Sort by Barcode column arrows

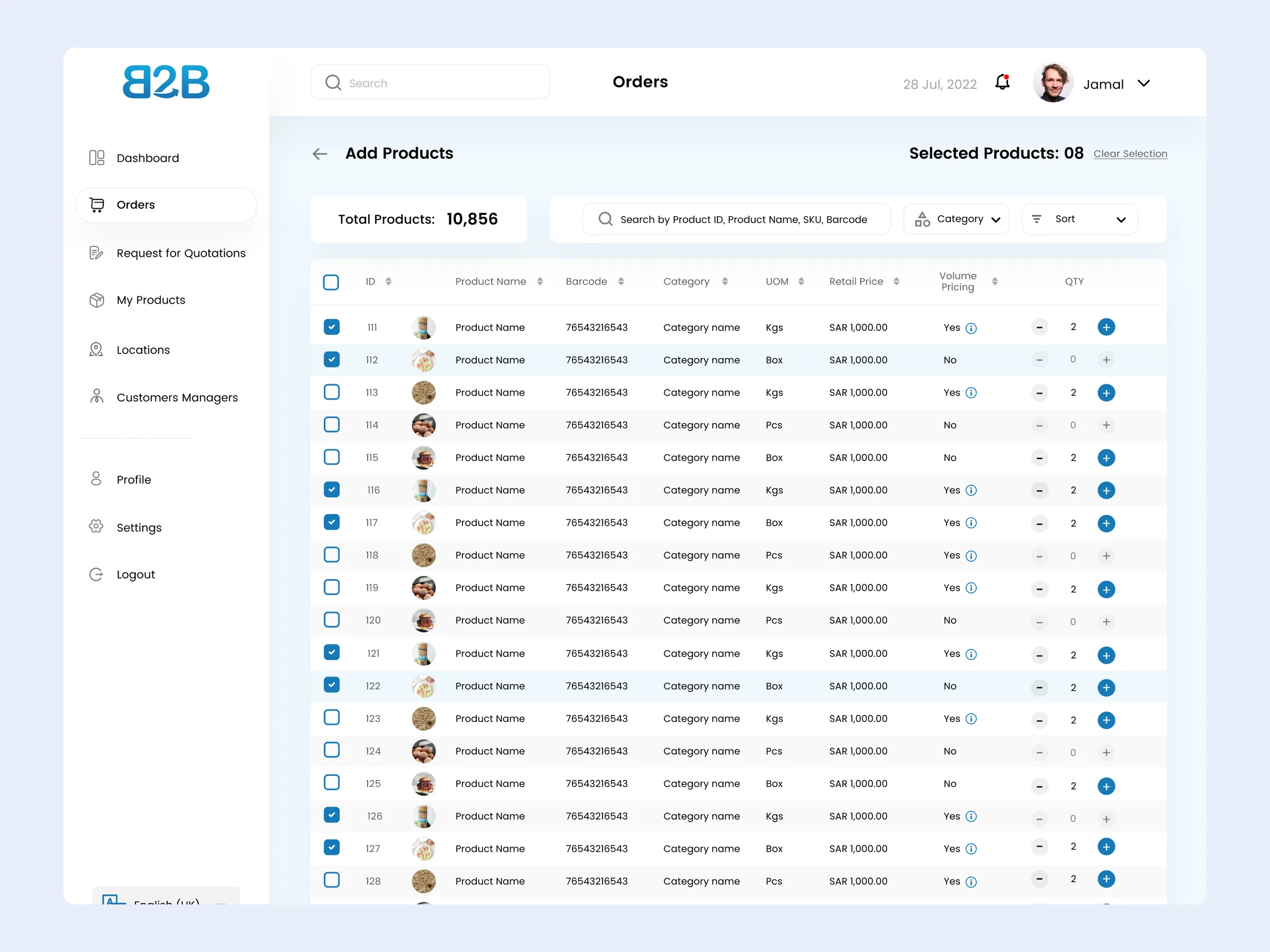coord(621,281)
